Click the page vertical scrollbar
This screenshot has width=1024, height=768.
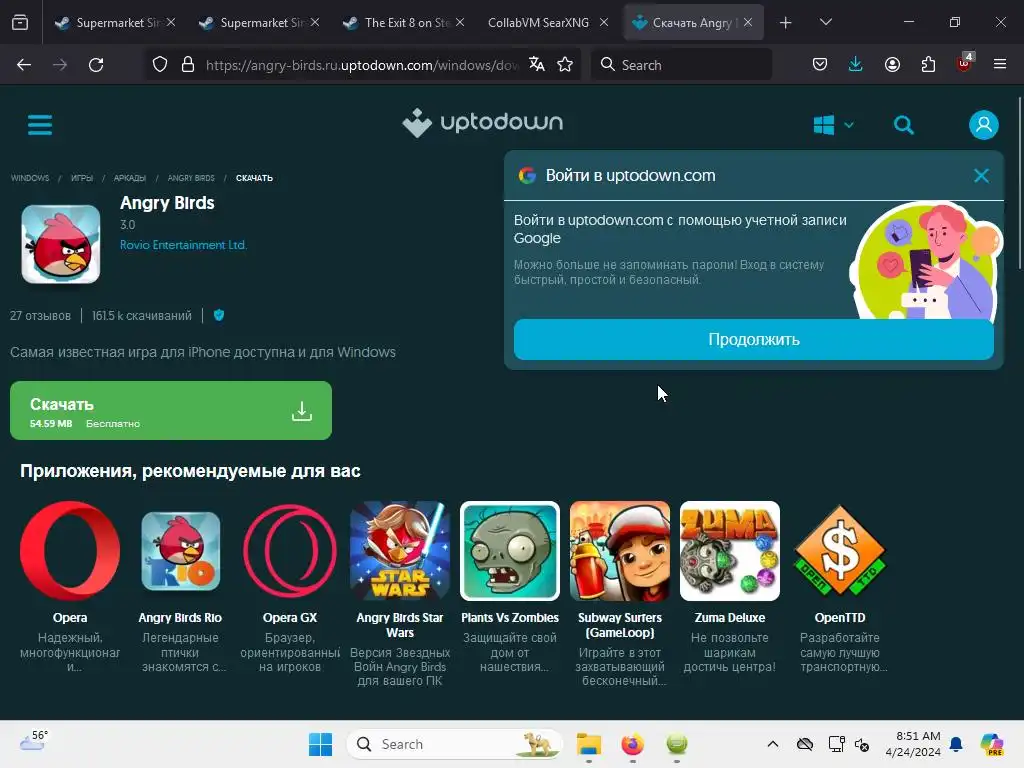1019,182
